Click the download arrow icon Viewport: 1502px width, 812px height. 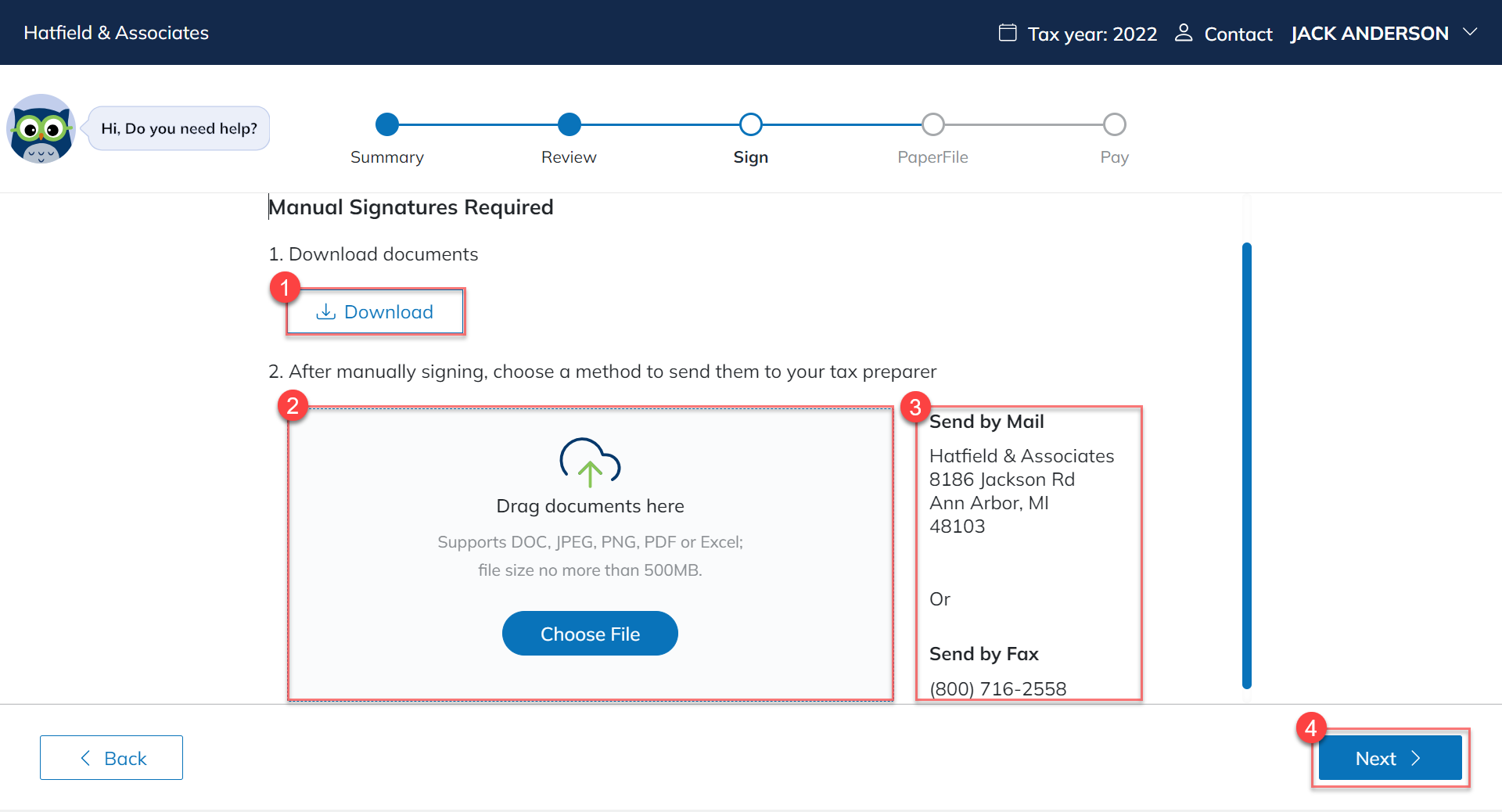click(325, 312)
